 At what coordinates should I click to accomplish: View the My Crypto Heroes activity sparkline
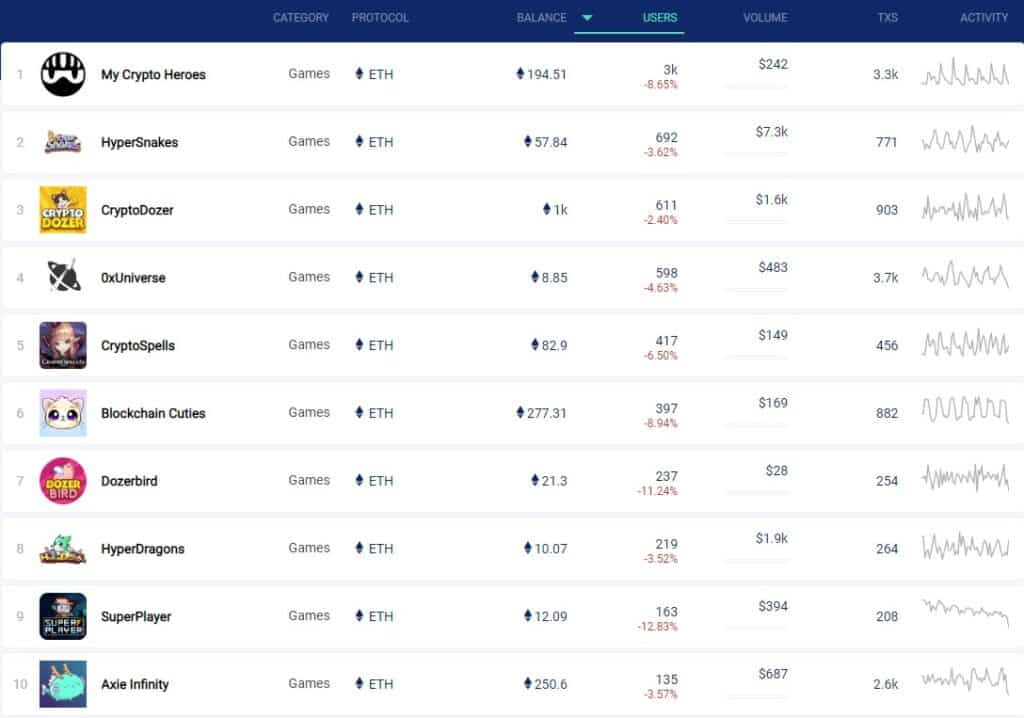965,73
